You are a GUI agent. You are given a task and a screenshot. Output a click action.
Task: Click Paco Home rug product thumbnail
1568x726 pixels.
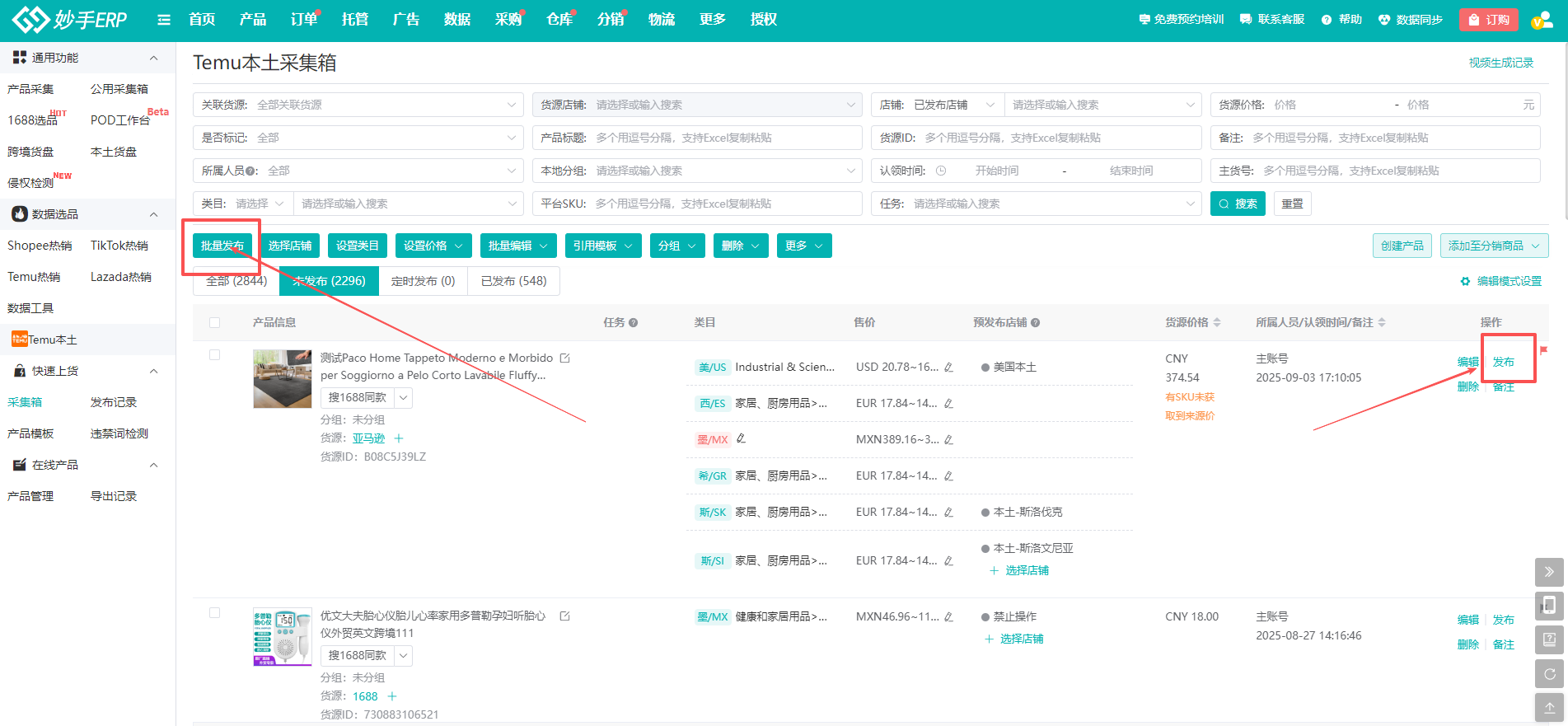(x=283, y=379)
